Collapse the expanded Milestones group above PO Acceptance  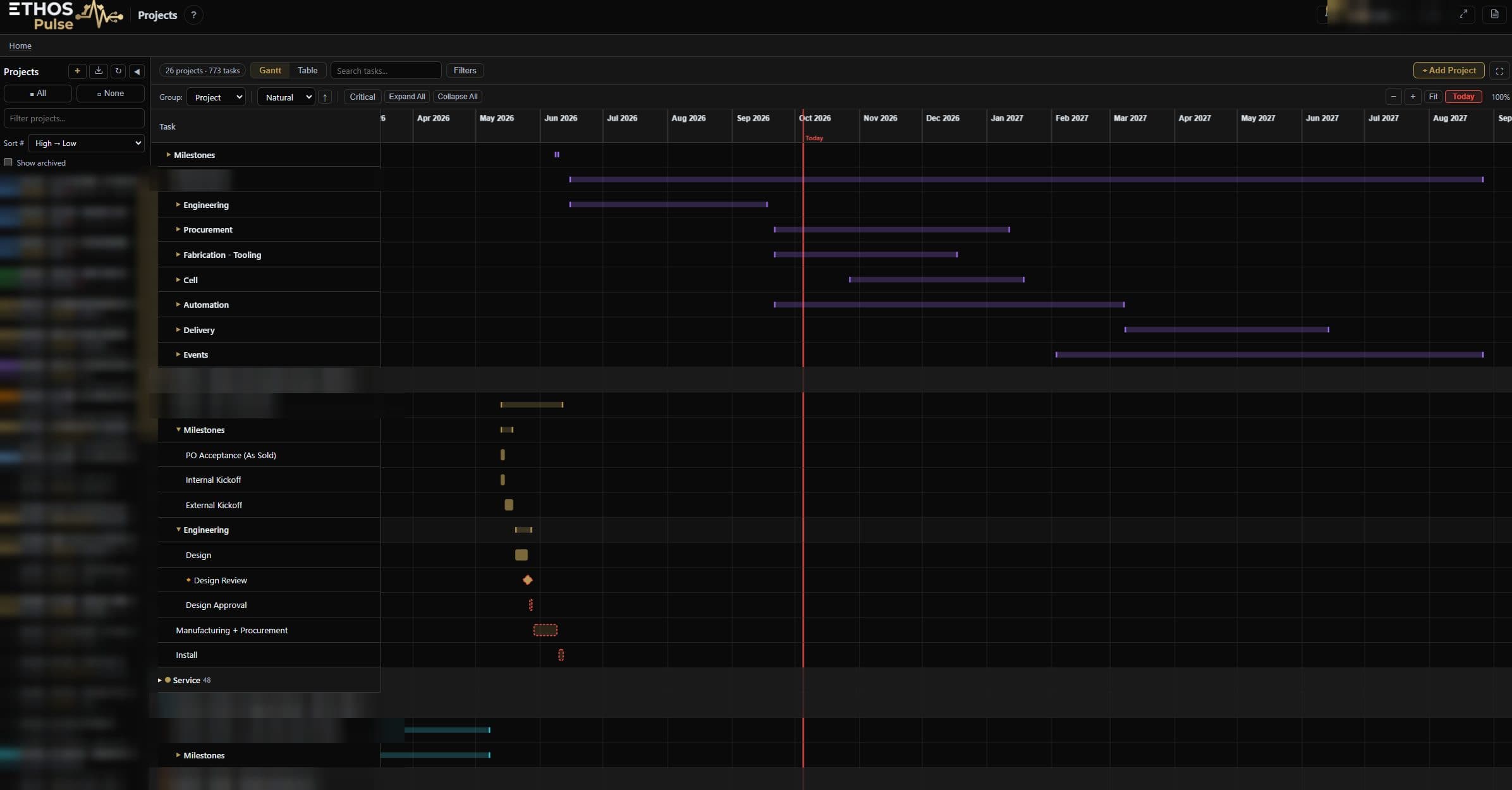[178, 430]
